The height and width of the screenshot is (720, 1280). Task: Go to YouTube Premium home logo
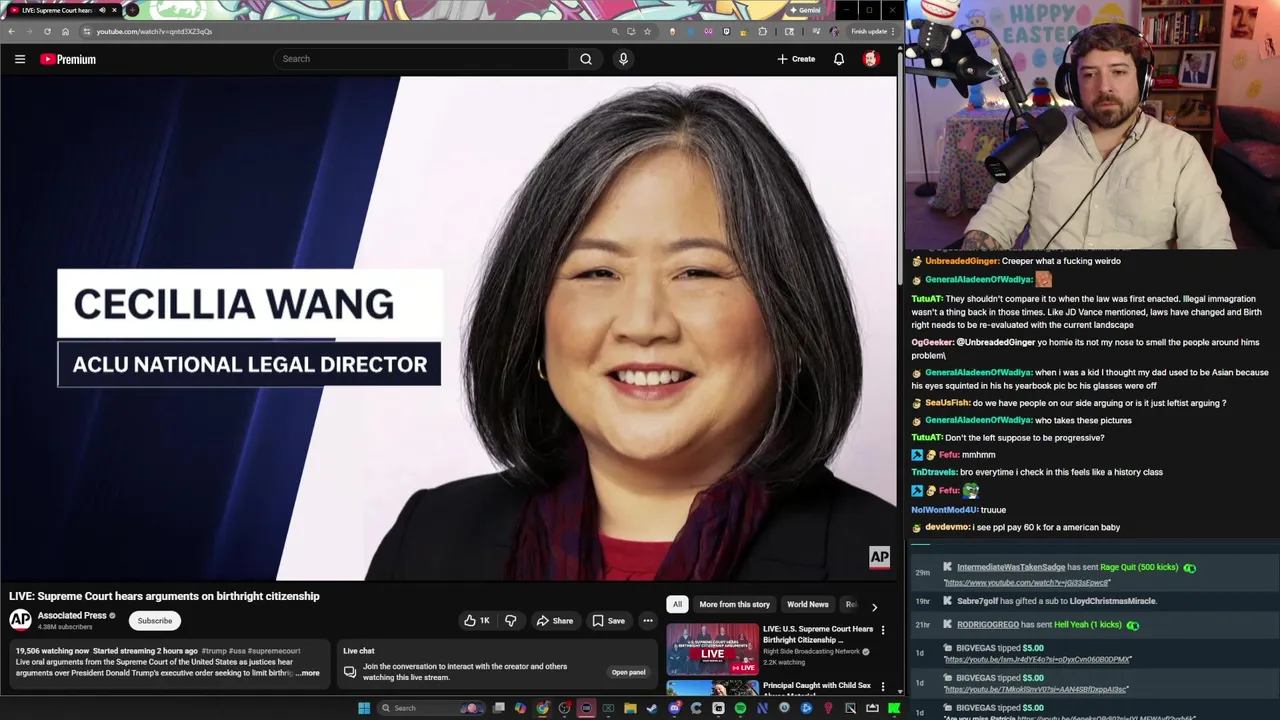[68, 59]
